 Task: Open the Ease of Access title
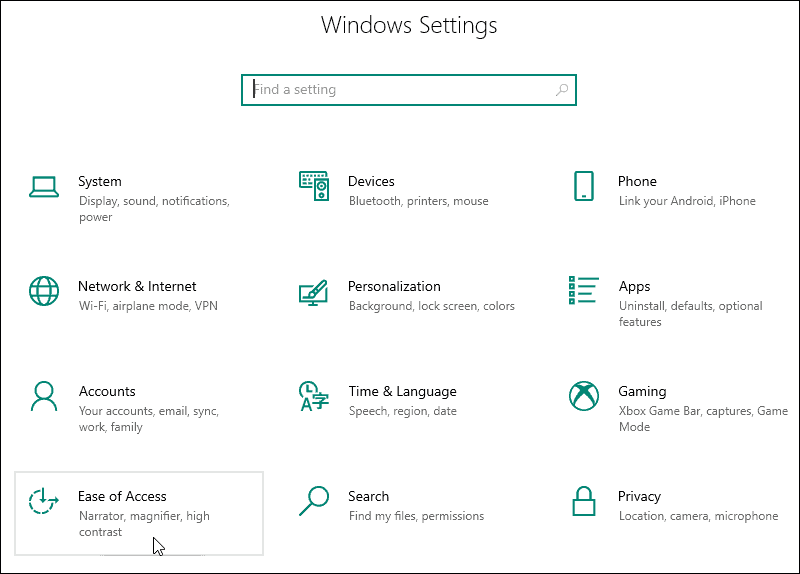pos(122,496)
